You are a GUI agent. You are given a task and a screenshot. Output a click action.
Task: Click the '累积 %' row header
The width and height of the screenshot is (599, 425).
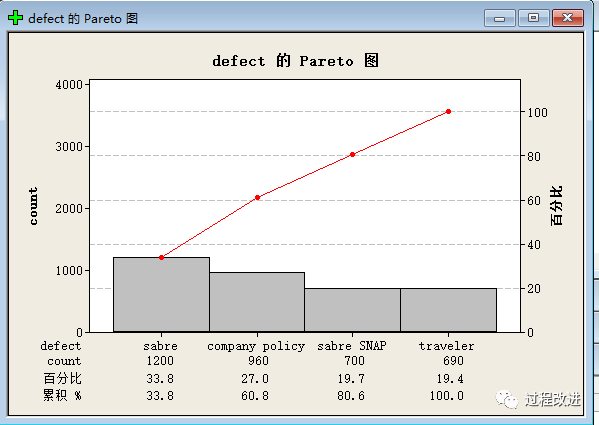pyautogui.click(x=62, y=395)
